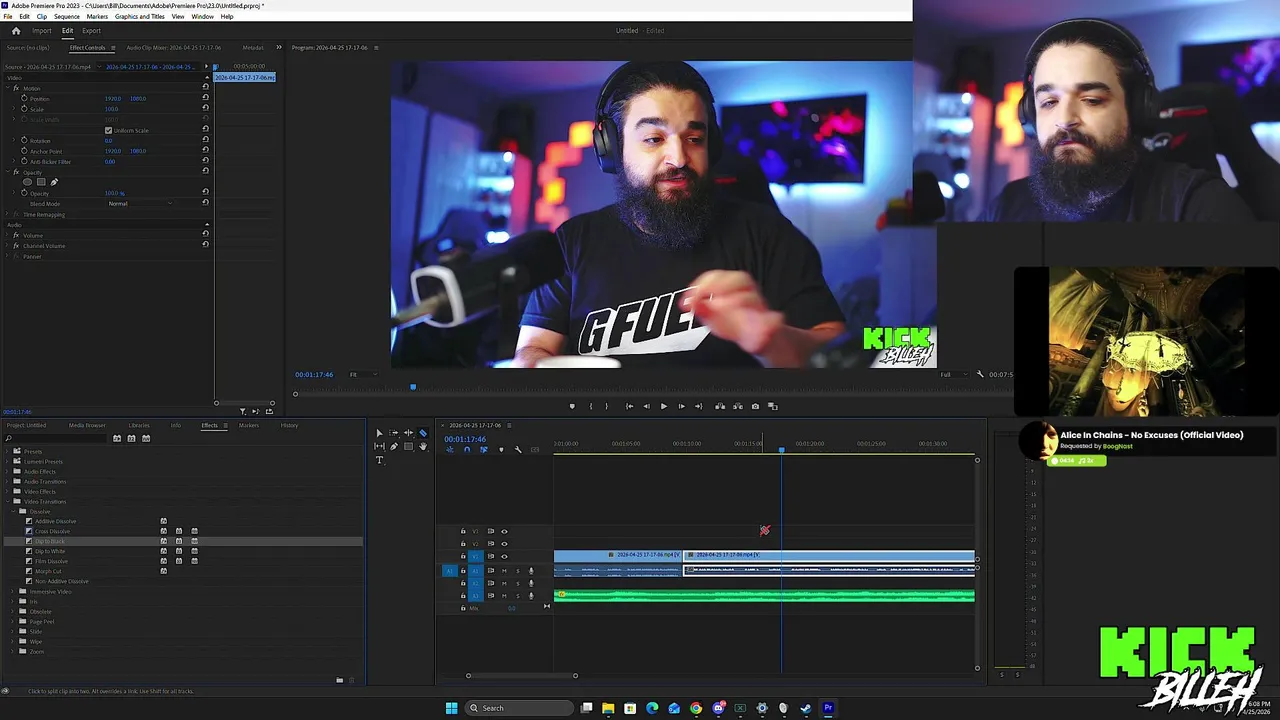
Task: Toggle V2 track output eye icon
Action: pyautogui.click(x=504, y=544)
